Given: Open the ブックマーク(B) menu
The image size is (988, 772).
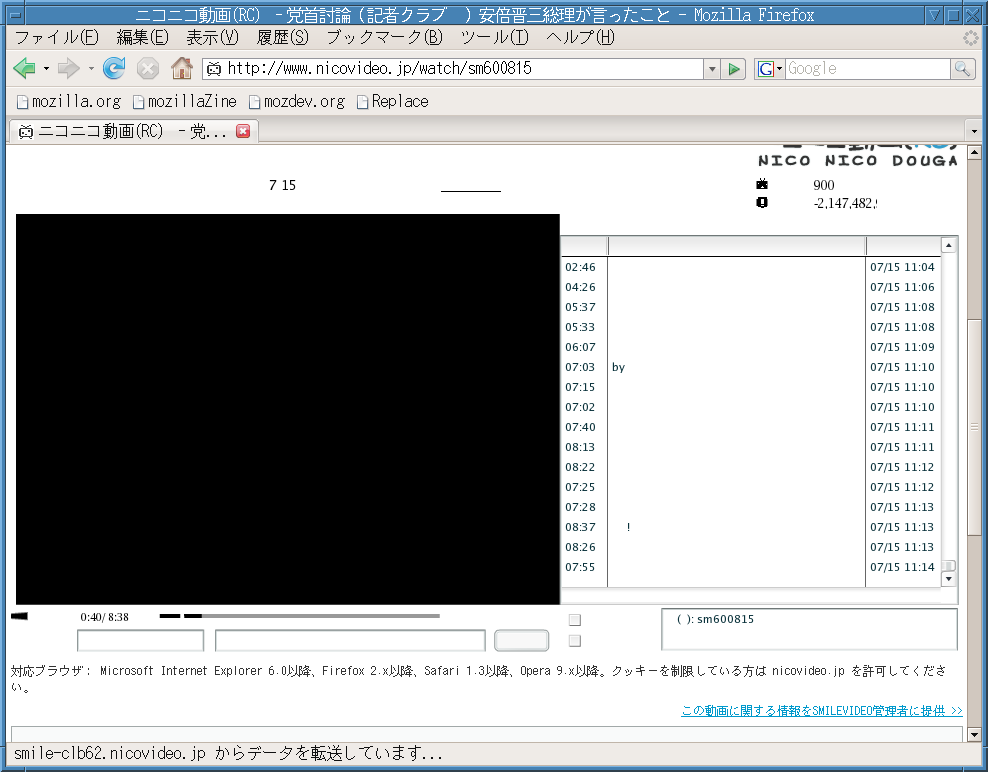Looking at the screenshot, I should tap(384, 38).
